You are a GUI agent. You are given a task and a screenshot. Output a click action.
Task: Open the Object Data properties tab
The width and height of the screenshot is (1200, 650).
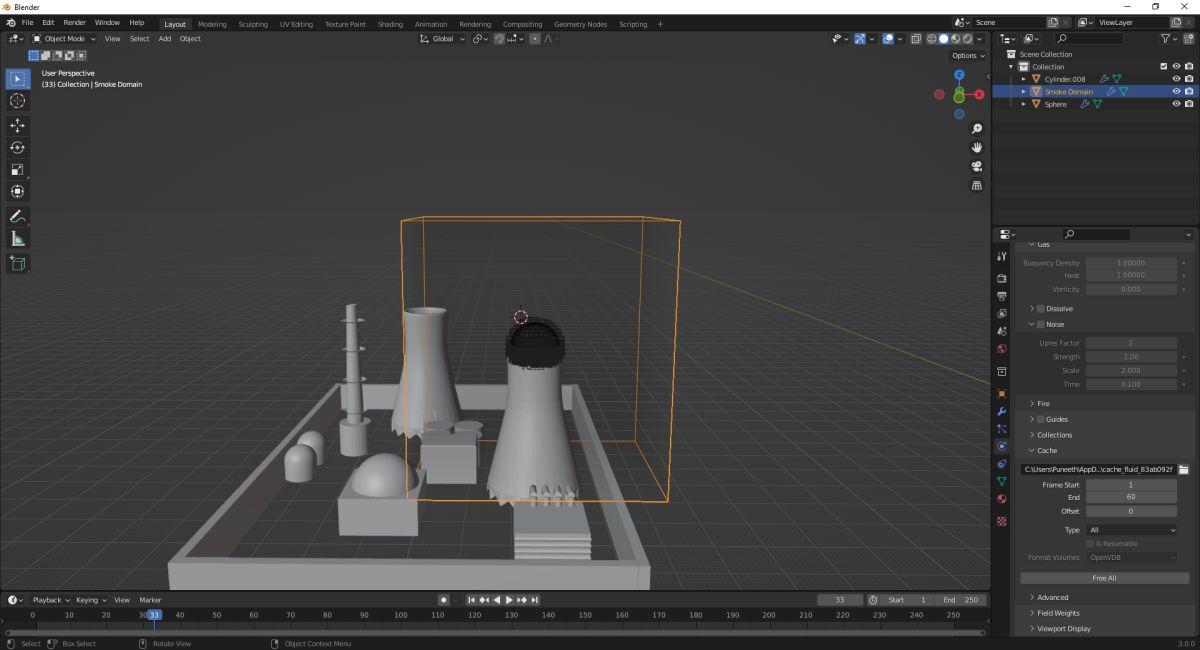pyautogui.click(x=1002, y=481)
